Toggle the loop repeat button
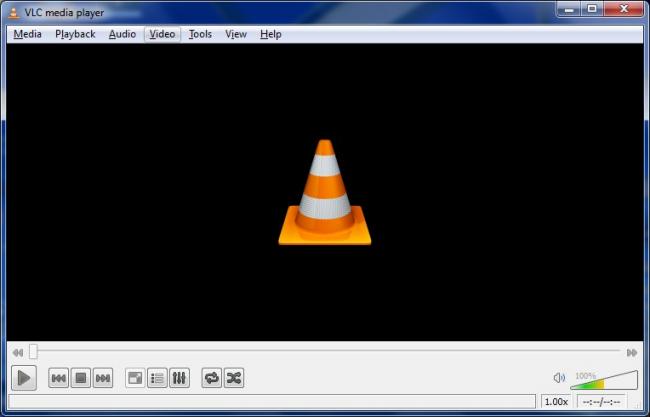The height and width of the screenshot is (417, 650). (x=212, y=378)
